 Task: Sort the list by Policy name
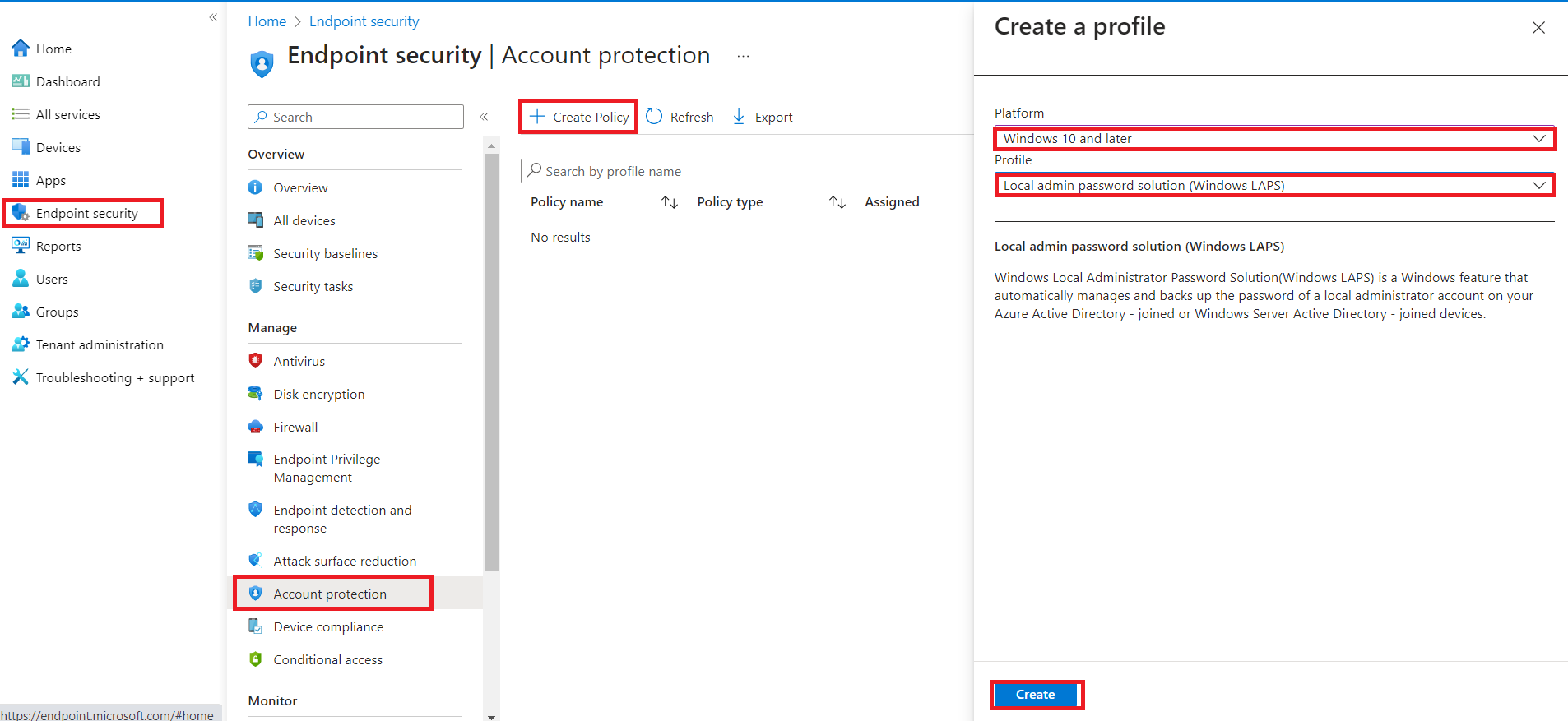pyautogui.click(x=670, y=202)
